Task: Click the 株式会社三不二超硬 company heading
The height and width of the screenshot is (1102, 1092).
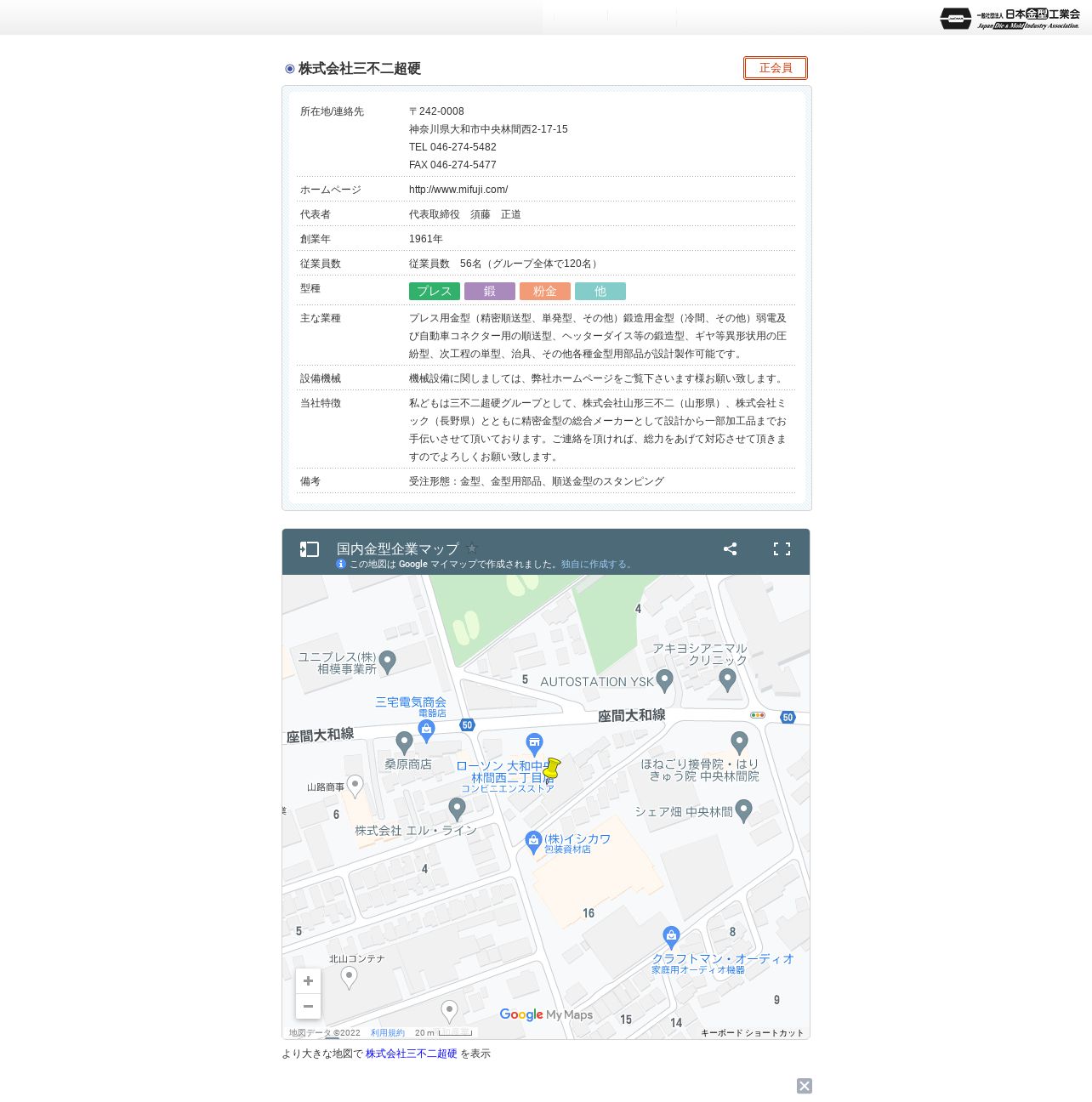Action: [x=360, y=69]
